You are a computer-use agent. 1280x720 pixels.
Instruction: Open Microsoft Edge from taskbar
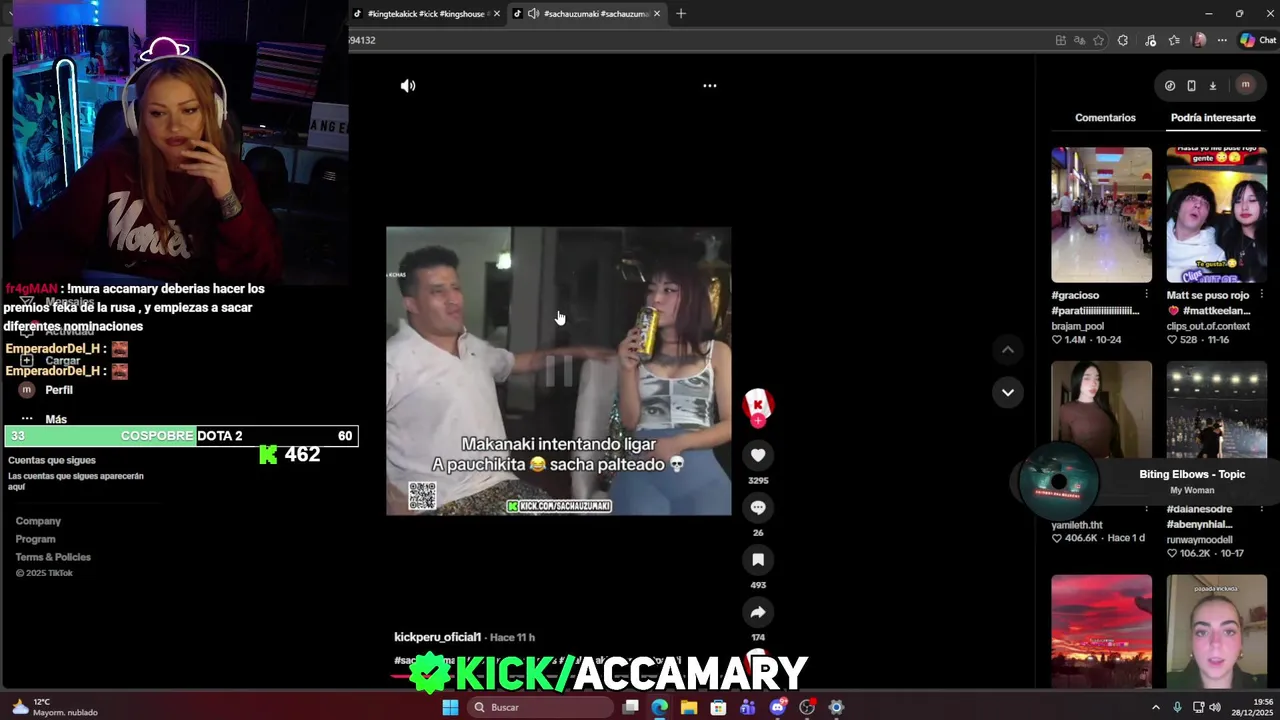(660, 707)
